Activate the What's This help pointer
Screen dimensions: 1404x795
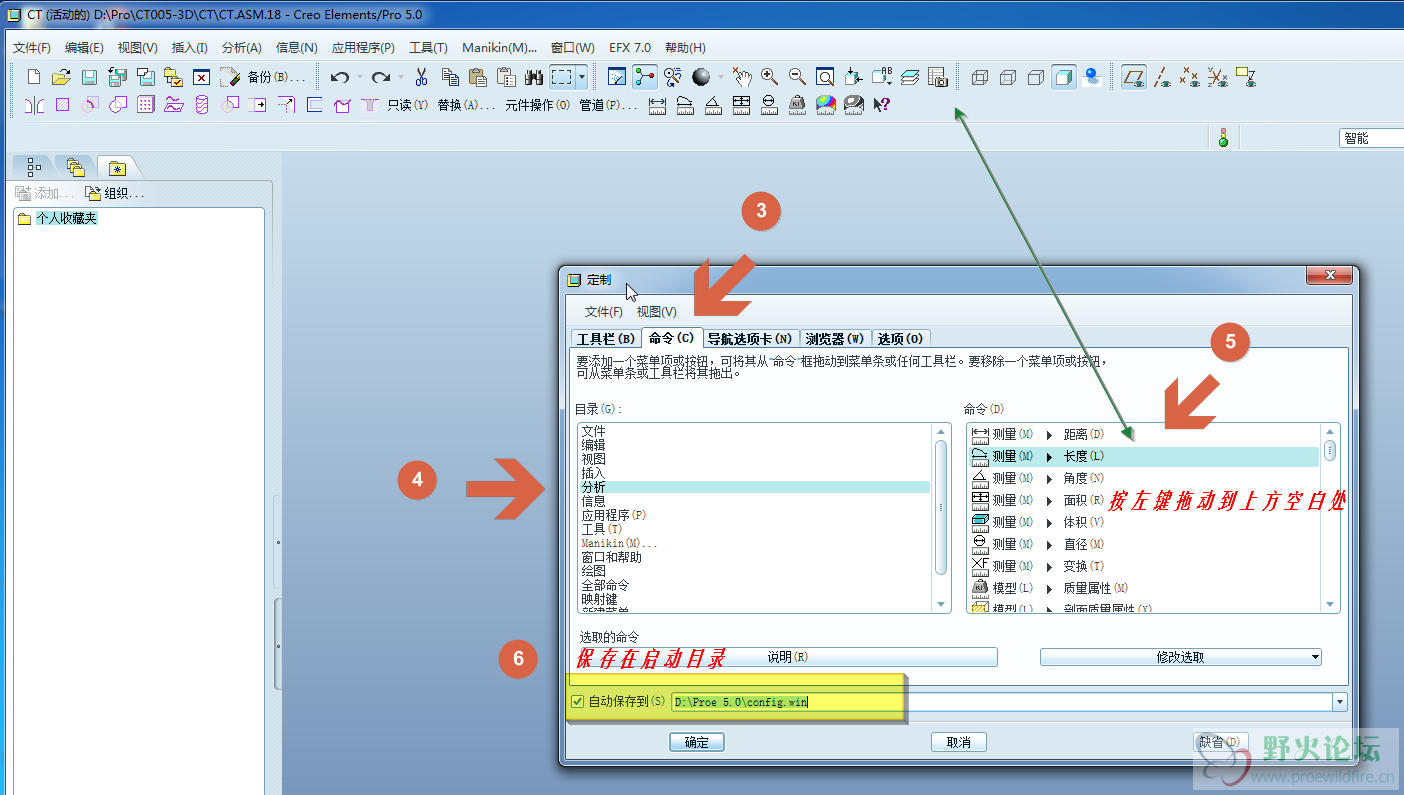[x=881, y=104]
